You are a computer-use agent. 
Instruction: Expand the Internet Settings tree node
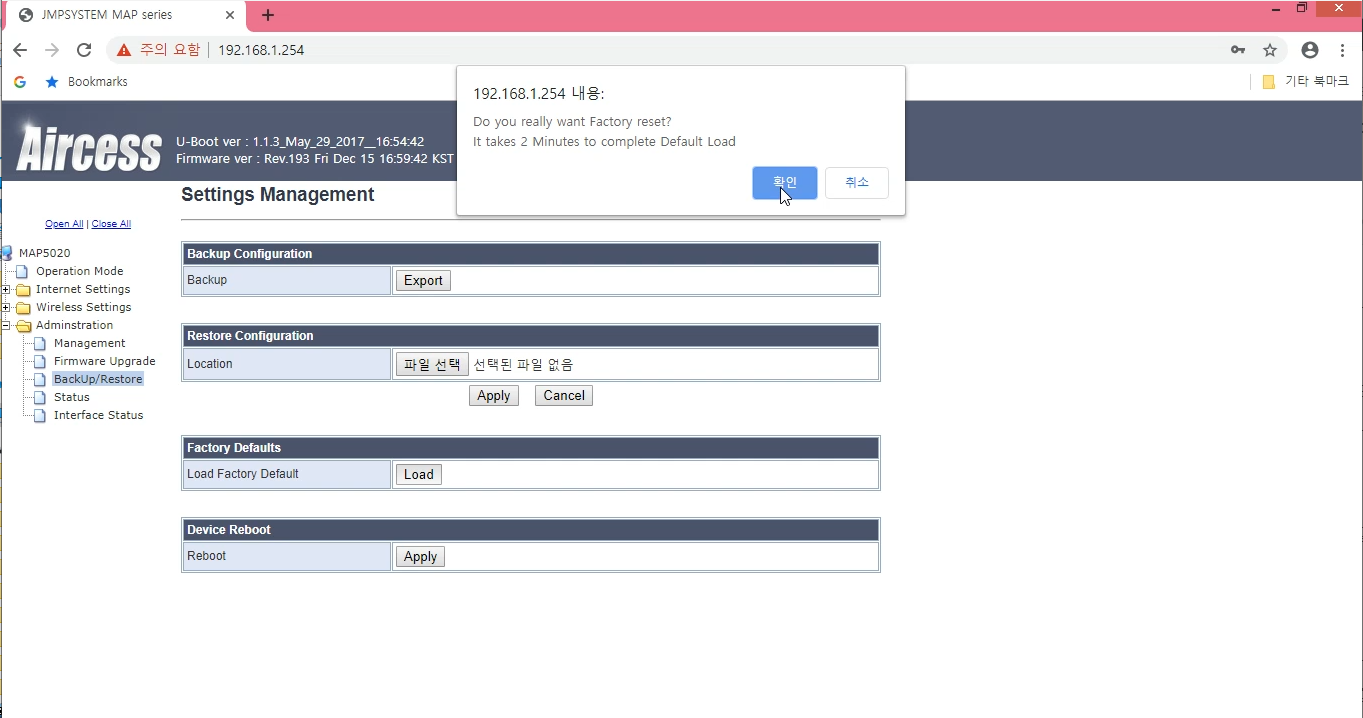(6, 290)
